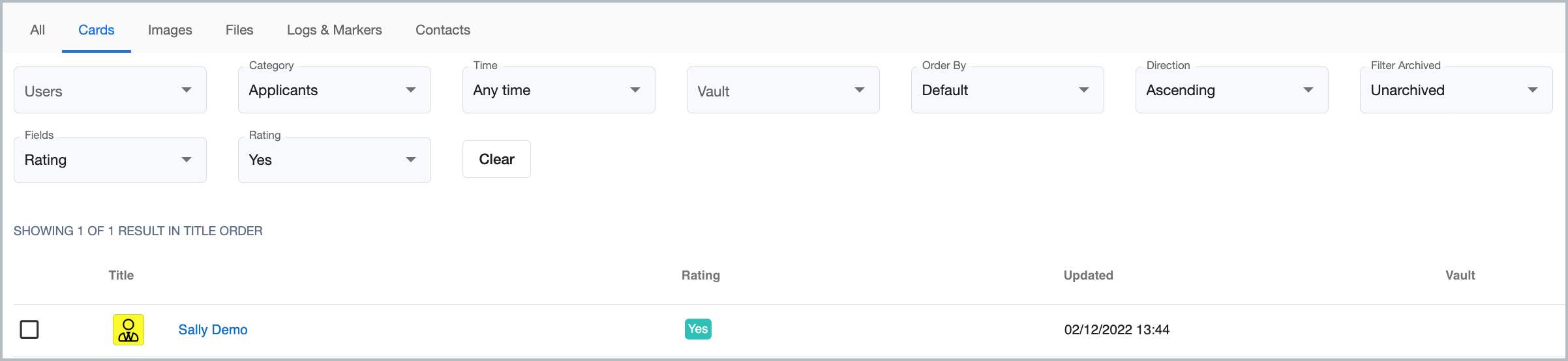This screenshot has width=1568, height=361.
Task: Select the Contacts tab
Action: (443, 30)
